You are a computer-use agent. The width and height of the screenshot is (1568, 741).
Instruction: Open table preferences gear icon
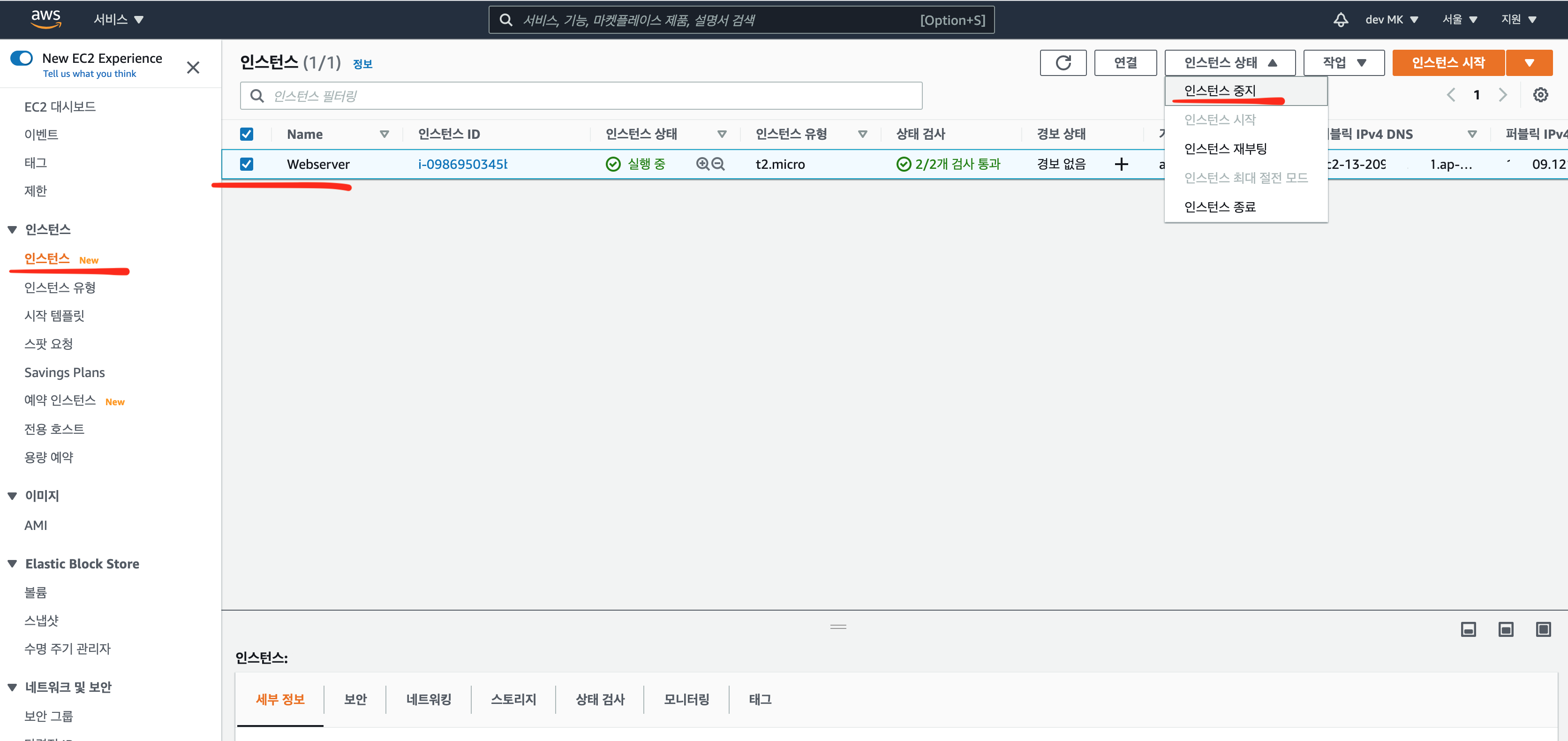pos(1540,95)
